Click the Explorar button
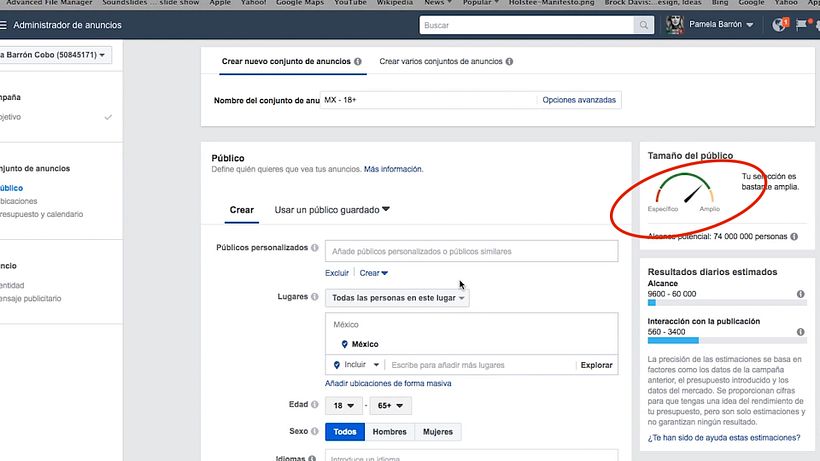This screenshot has width=820, height=461. (596, 365)
